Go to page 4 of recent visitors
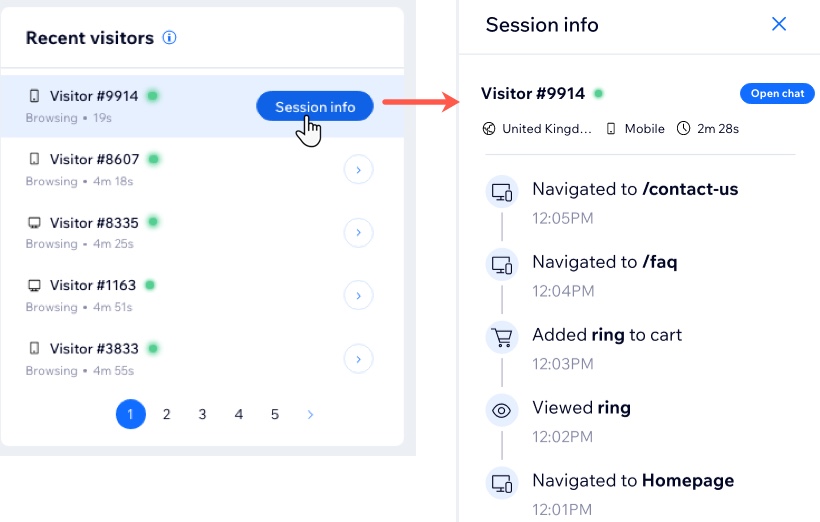 [238, 414]
